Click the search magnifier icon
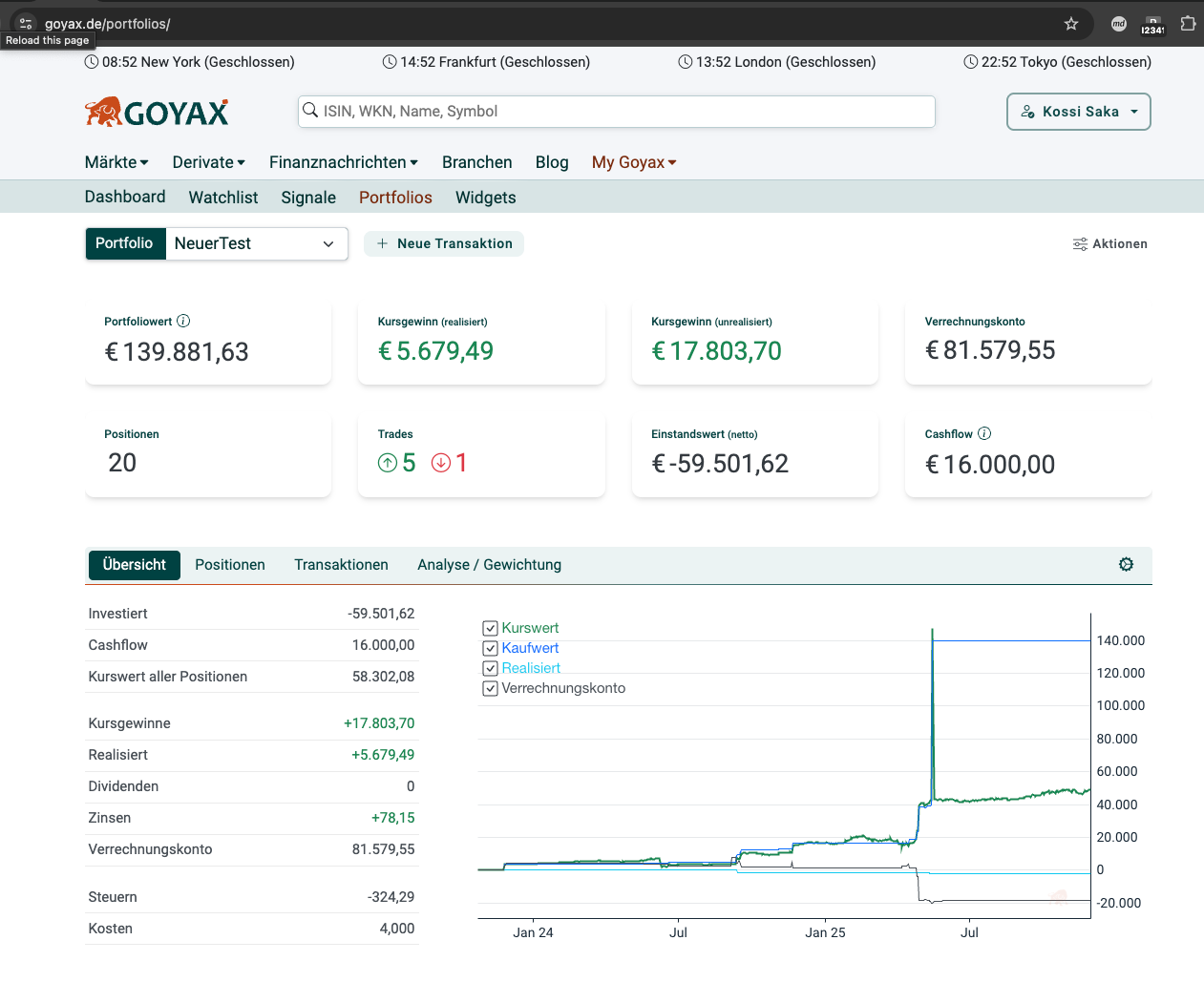 tap(310, 111)
